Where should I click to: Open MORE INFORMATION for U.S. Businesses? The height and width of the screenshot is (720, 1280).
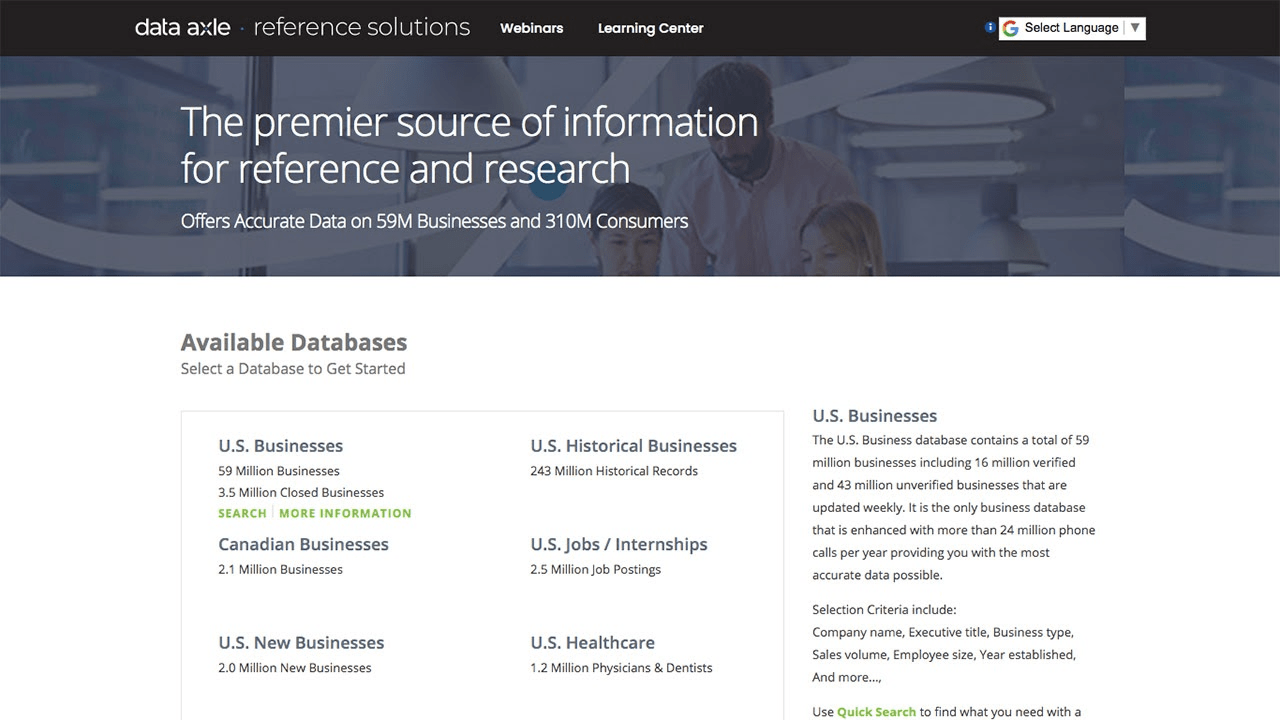(345, 513)
